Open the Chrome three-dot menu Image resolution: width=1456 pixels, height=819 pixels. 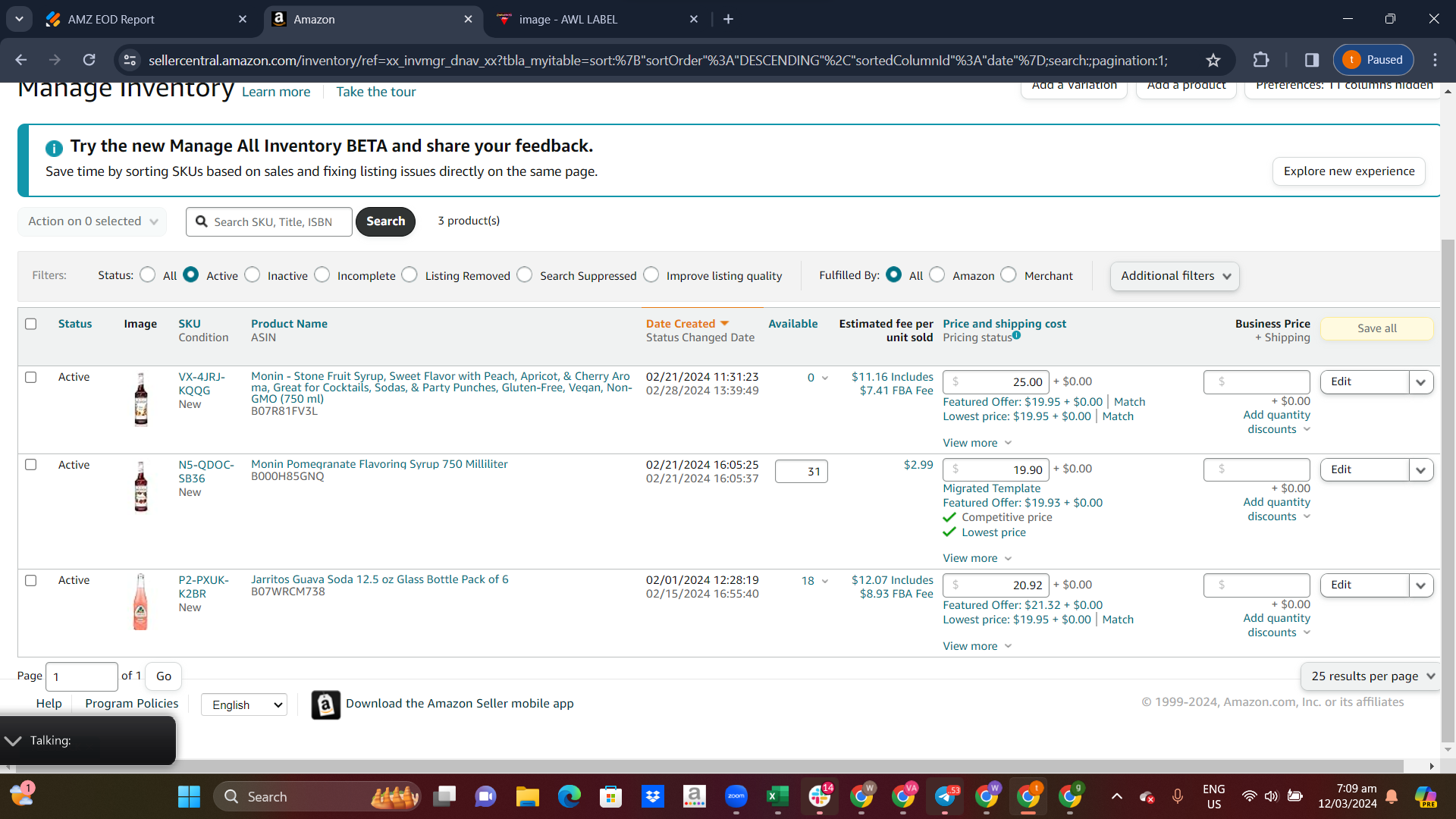pyautogui.click(x=1435, y=60)
